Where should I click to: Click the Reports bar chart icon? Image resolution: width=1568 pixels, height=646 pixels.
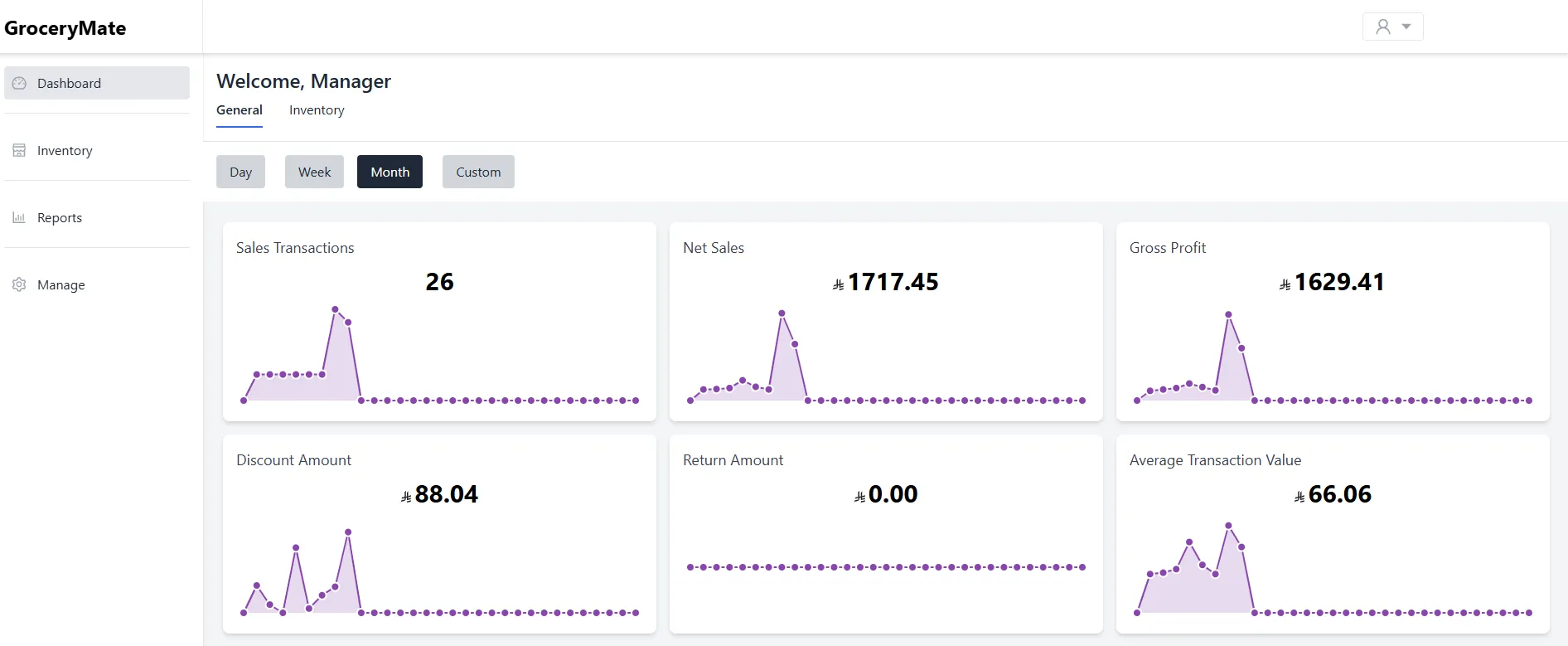19,217
